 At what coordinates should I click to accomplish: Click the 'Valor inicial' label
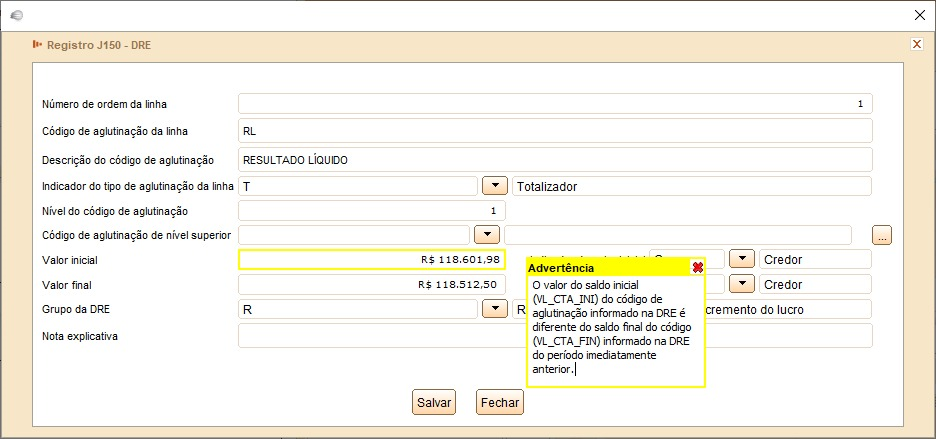click(x=69, y=260)
